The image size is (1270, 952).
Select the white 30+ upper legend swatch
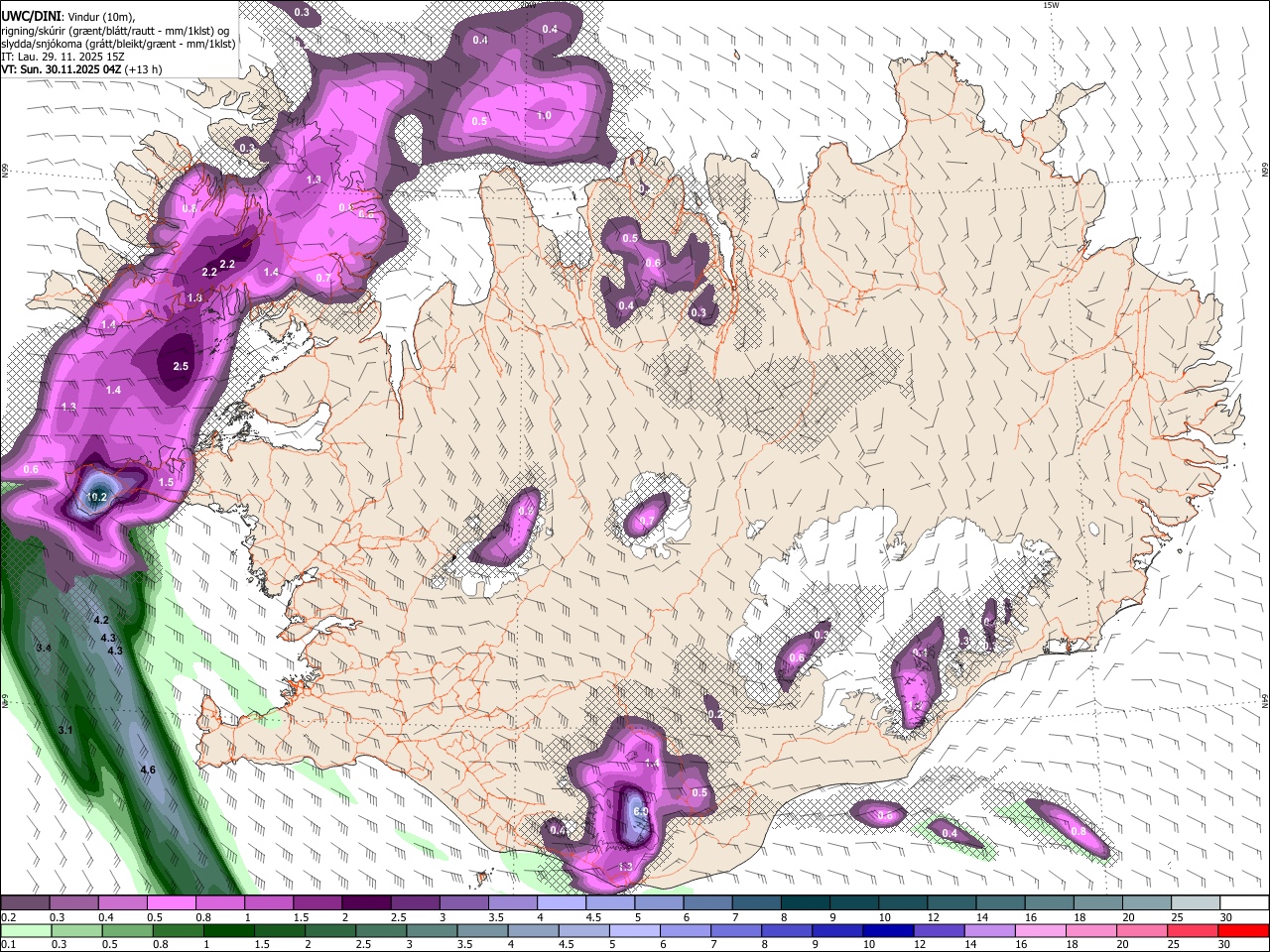[x=1242, y=902]
